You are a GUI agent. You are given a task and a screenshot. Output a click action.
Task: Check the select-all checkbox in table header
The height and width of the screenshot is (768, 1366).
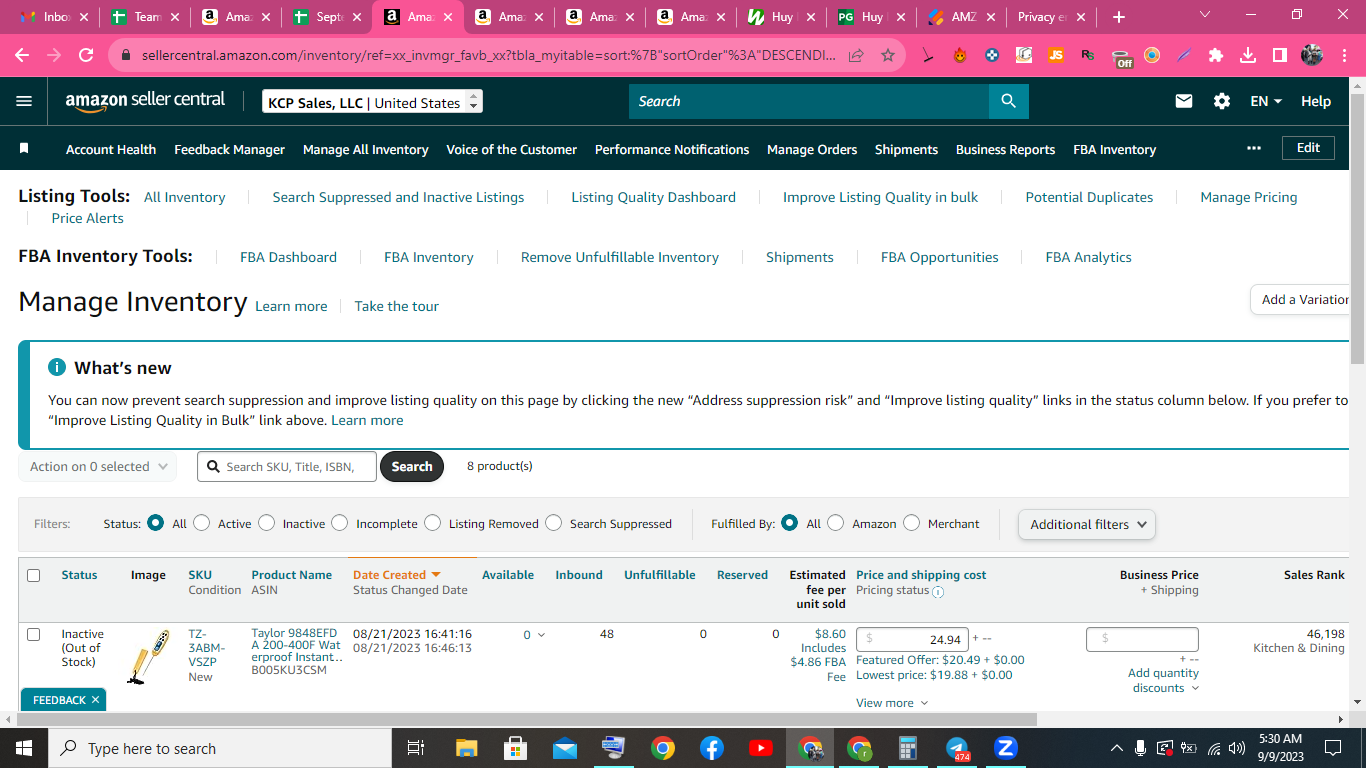34,575
